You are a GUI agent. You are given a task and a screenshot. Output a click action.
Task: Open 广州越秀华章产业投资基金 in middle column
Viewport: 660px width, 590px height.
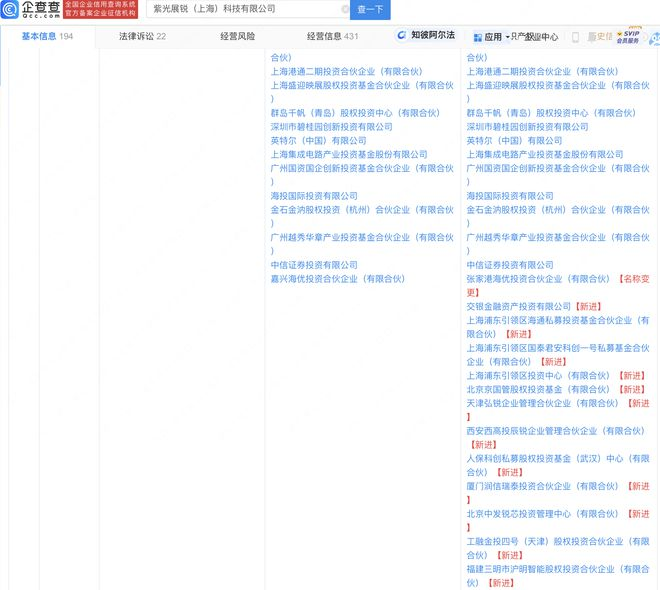[x=362, y=244]
